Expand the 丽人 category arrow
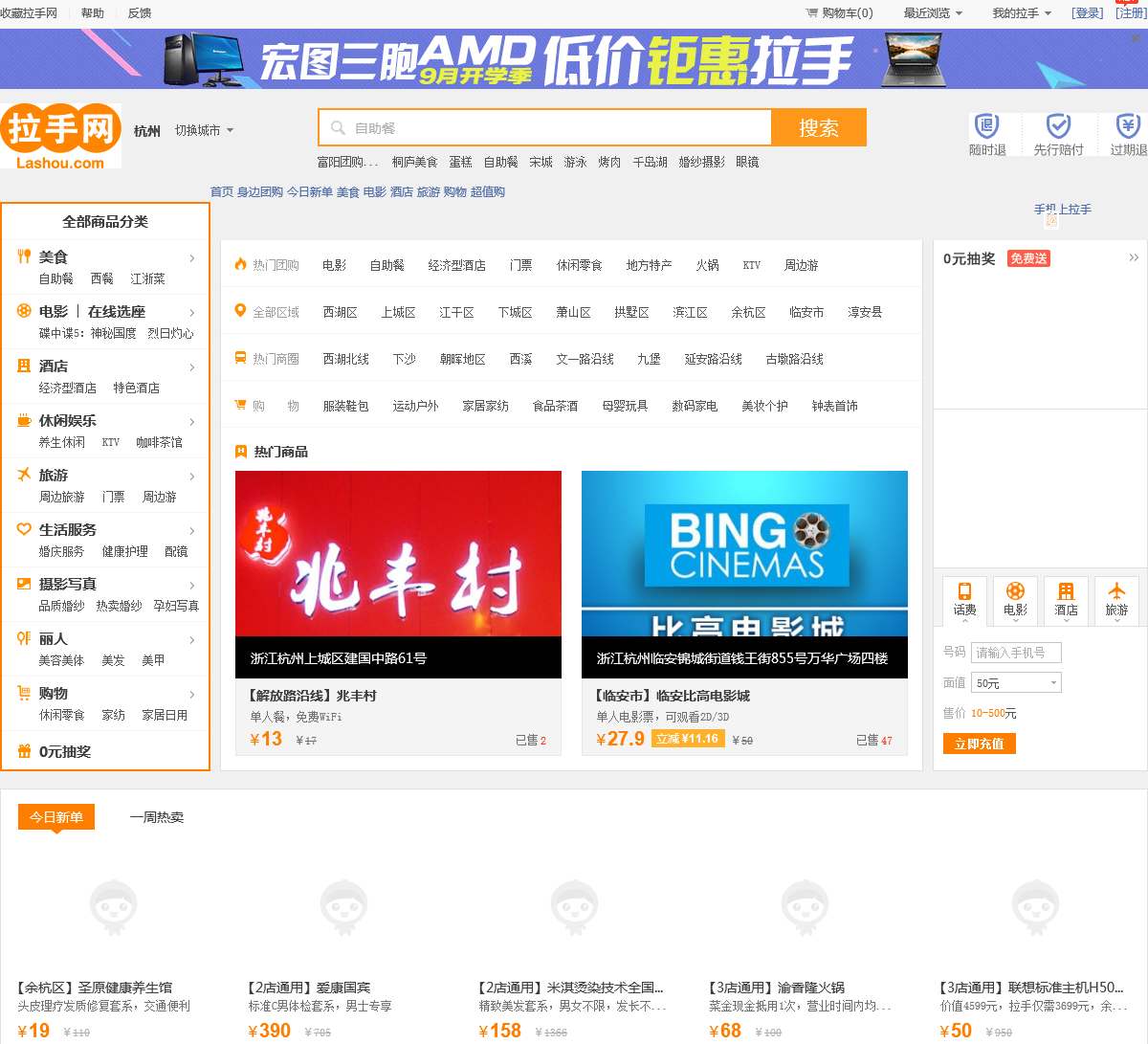Screen dimensions: 1148x1044 pos(192,640)
